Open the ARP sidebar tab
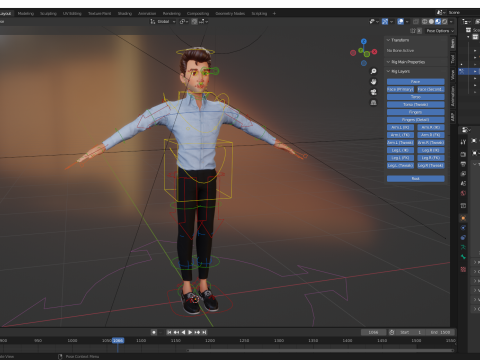The width and height of the screenshot is (480, 360). point(453,117)
